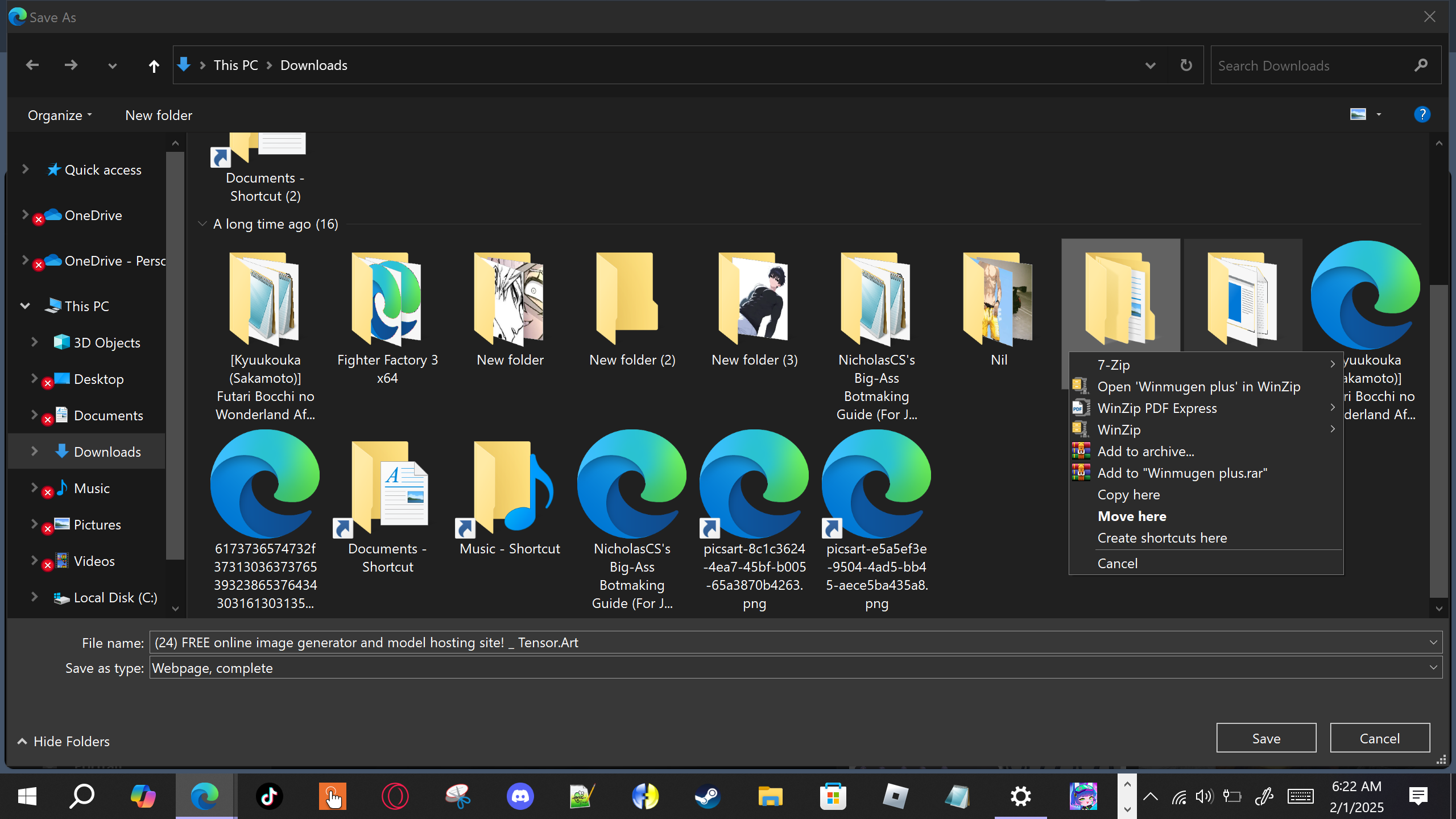
Task: Open Steam from the taskbar
Action: [x=708, y=796]
